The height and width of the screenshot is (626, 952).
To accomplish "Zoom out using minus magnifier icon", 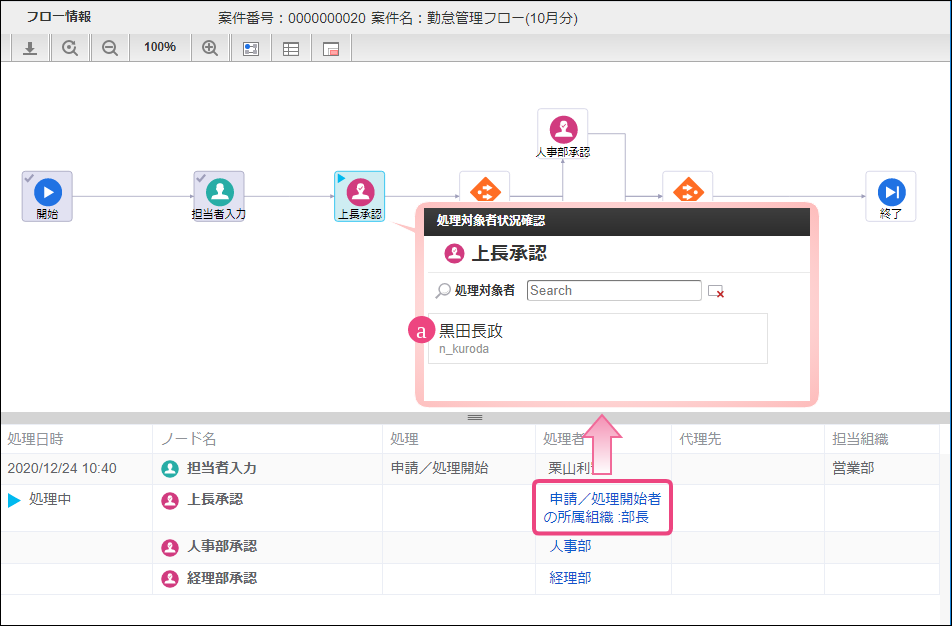I will pos(110,48).
